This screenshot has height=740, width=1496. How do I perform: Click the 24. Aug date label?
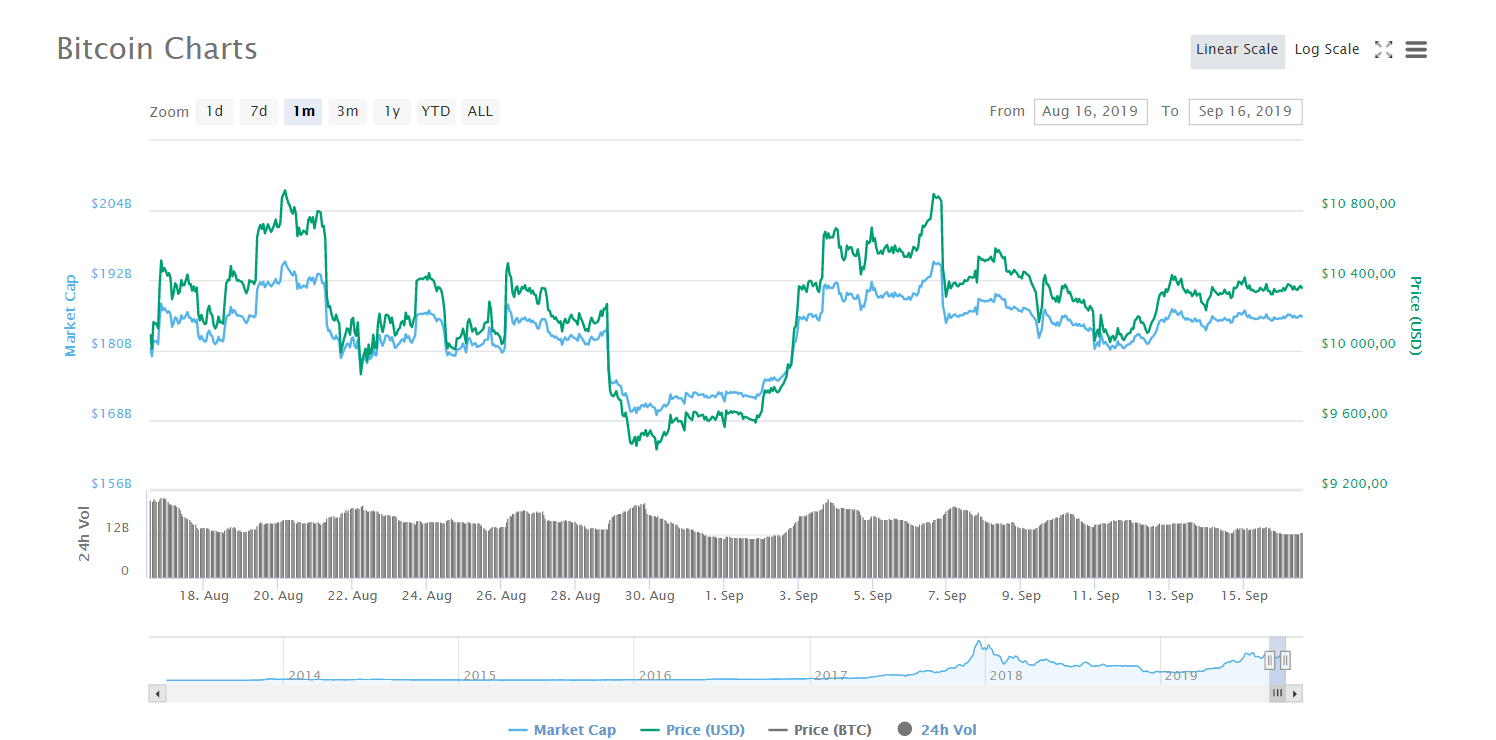tap(426, 596)
